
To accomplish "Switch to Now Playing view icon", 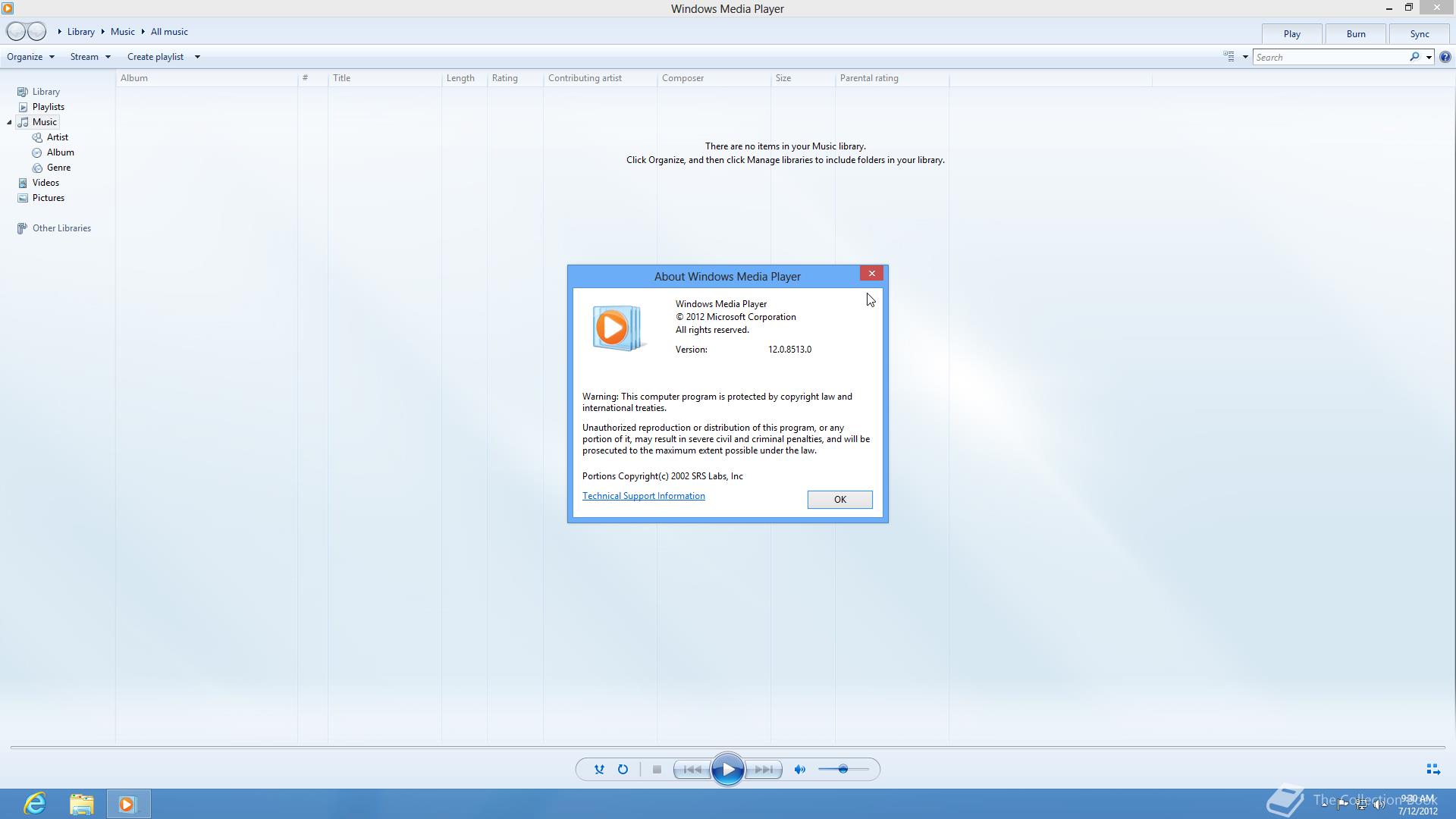I will tap(1433, 770).
